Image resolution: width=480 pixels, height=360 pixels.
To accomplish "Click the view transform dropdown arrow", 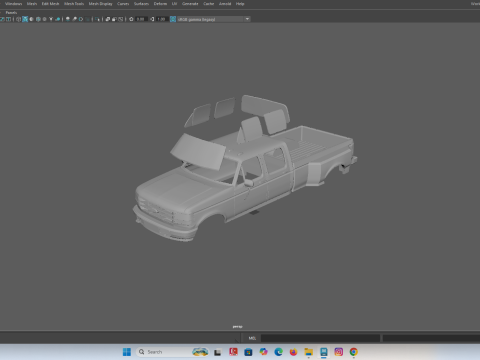I will pos(247,19).
